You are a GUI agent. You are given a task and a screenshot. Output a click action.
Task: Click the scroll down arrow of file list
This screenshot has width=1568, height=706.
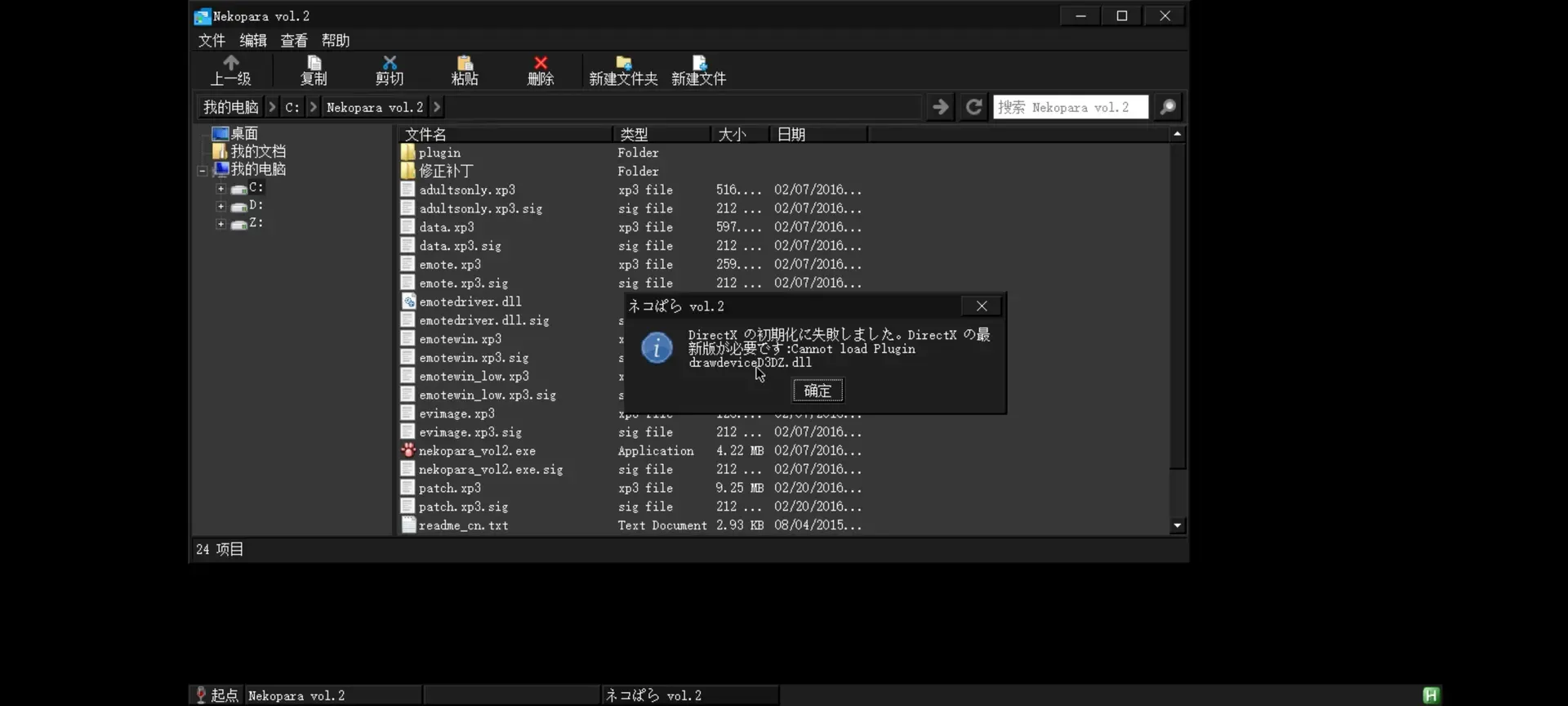pyautogui.click(x=1177, y=526)
